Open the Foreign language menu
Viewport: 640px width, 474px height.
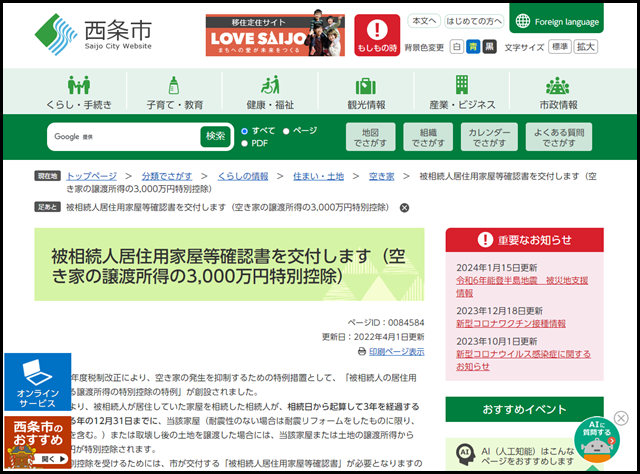pos(556,19)
